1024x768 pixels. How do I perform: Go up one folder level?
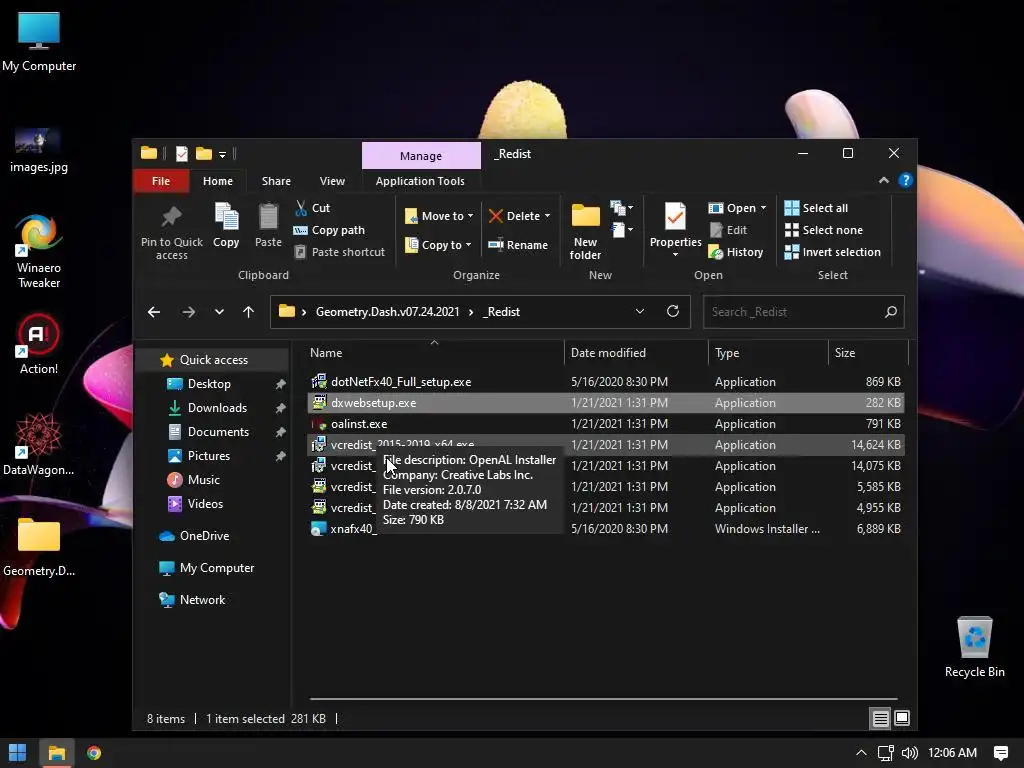248,312
